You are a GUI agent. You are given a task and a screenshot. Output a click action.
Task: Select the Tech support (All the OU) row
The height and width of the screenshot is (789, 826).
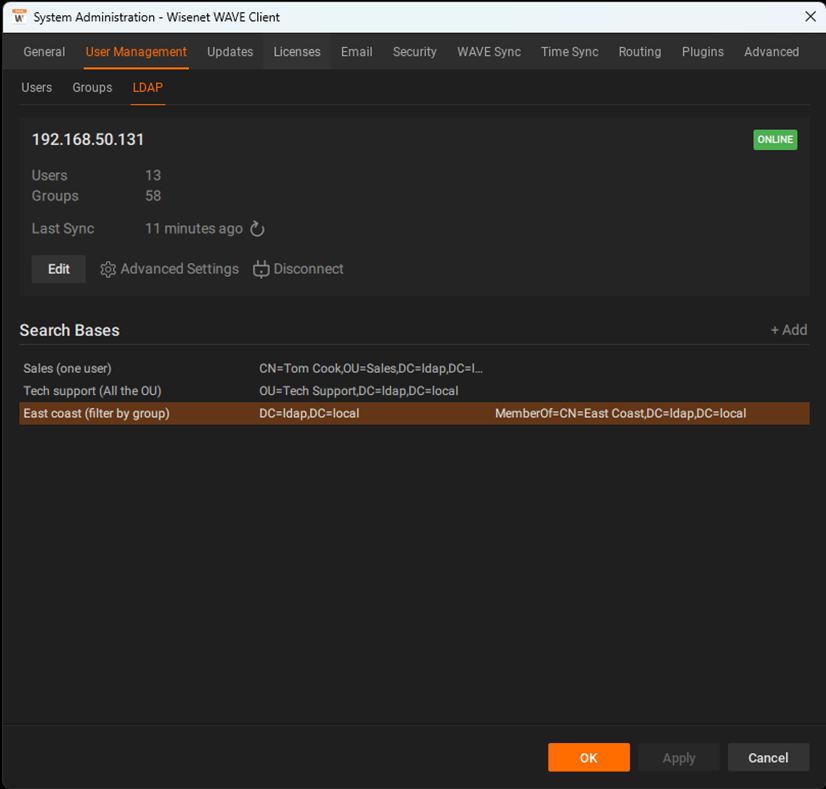(x=414, y=391)
